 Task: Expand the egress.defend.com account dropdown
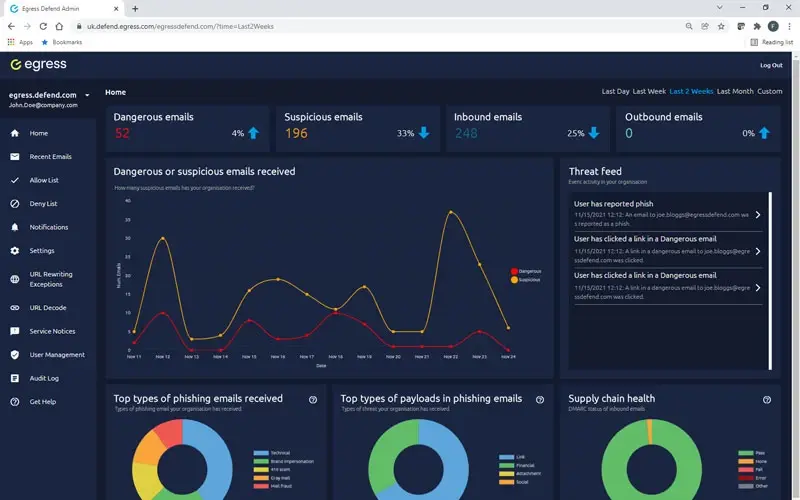click(87, 95)
